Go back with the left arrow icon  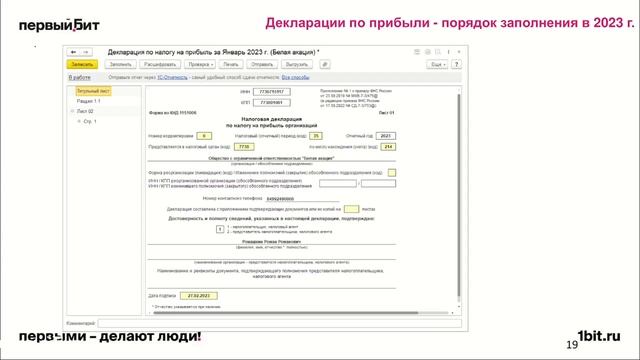pos(73,52)
